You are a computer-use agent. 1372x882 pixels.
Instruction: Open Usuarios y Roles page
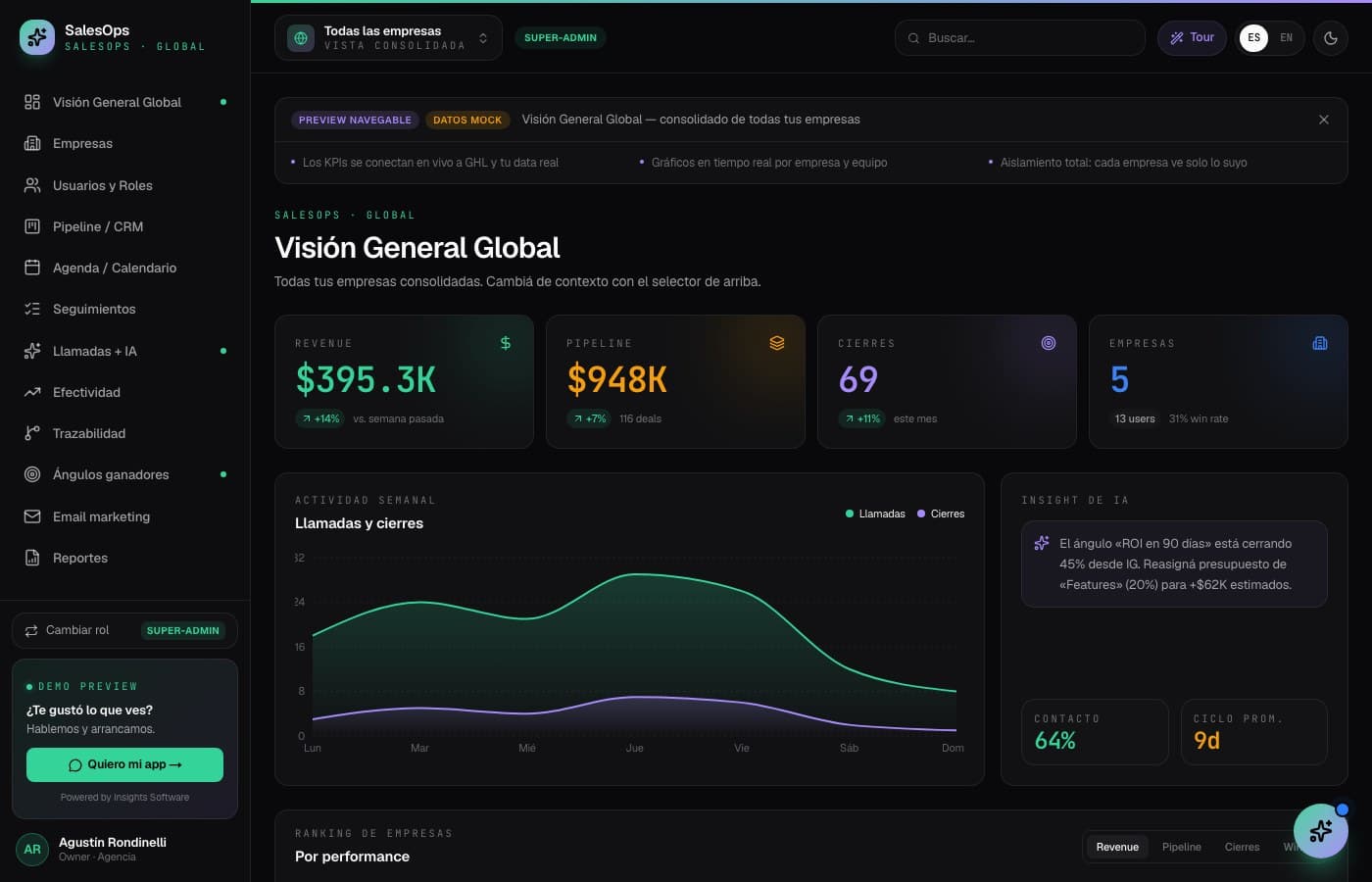coord(124,185)
